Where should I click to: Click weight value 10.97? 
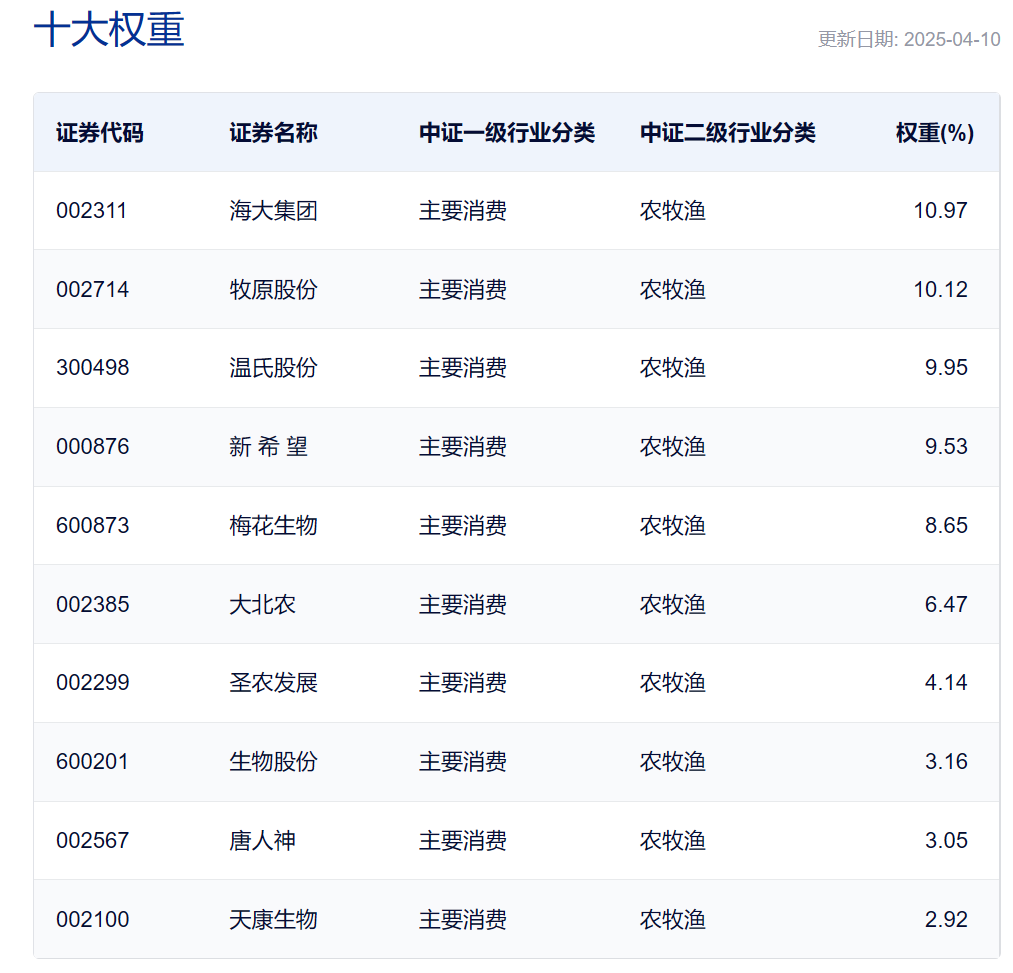click(x=941, y=211)
